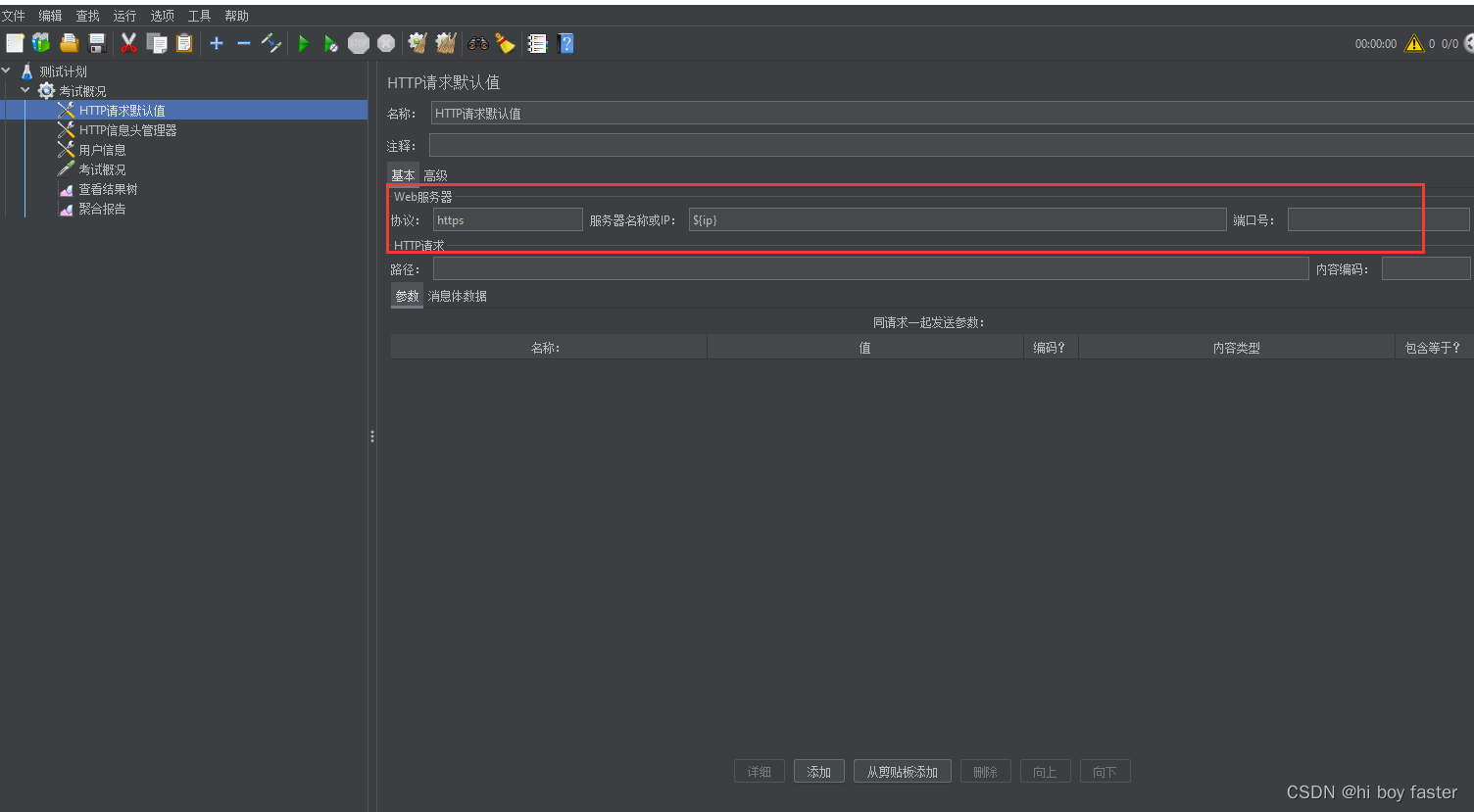Open the 文件 menu
The width and height of the screenshot is (1474, 812).
(x=14, y=16)
